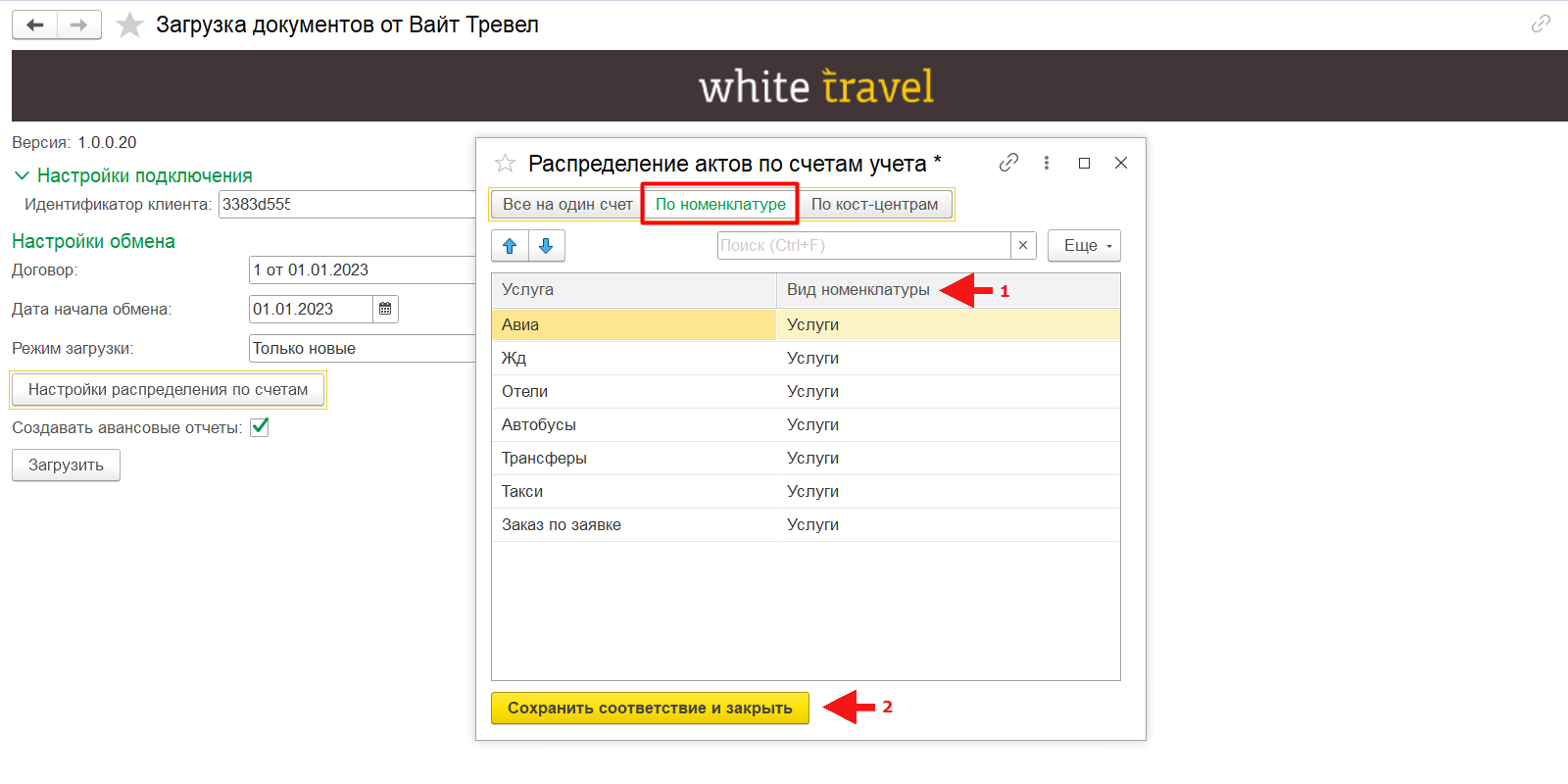The image size is (1568, 784).
Task: Click the back navigation arrow
Action: (35, 25)
